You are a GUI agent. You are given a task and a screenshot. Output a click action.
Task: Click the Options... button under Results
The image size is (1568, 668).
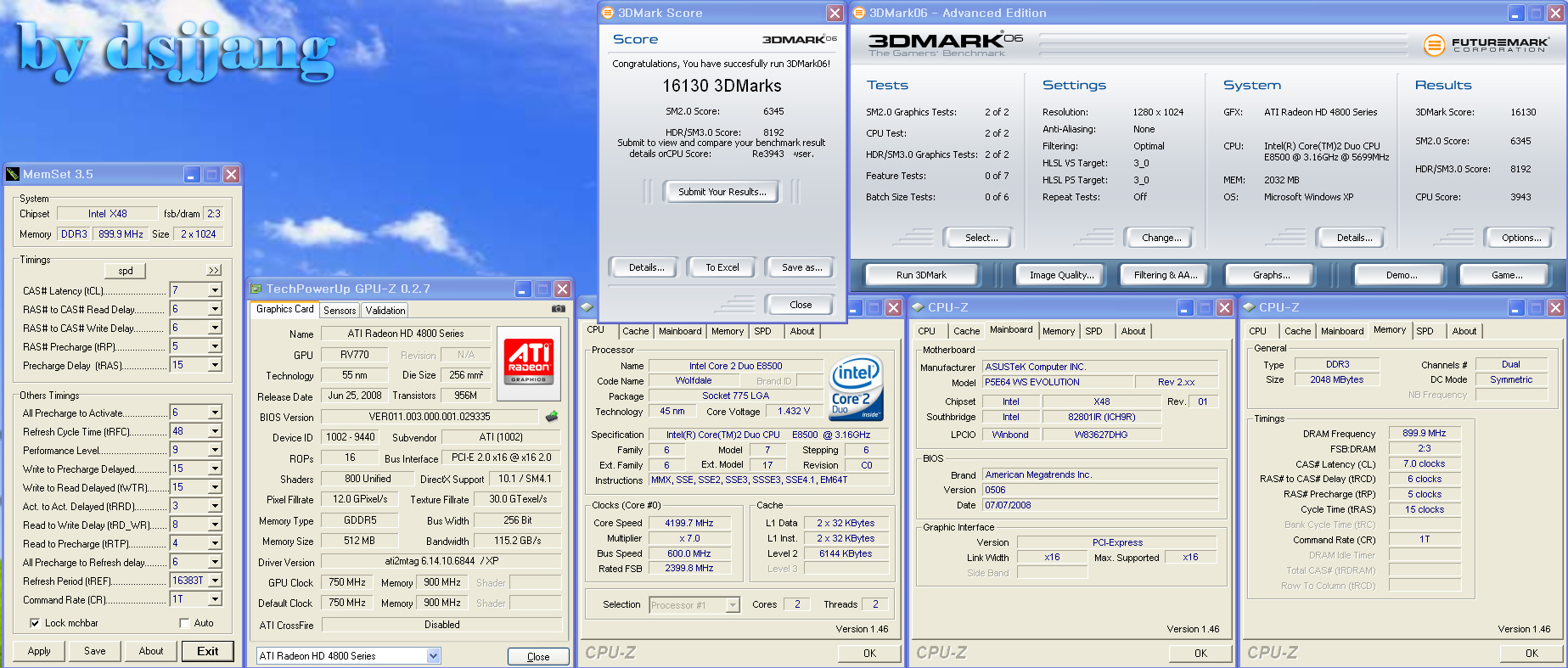[x=1520, y=238]
